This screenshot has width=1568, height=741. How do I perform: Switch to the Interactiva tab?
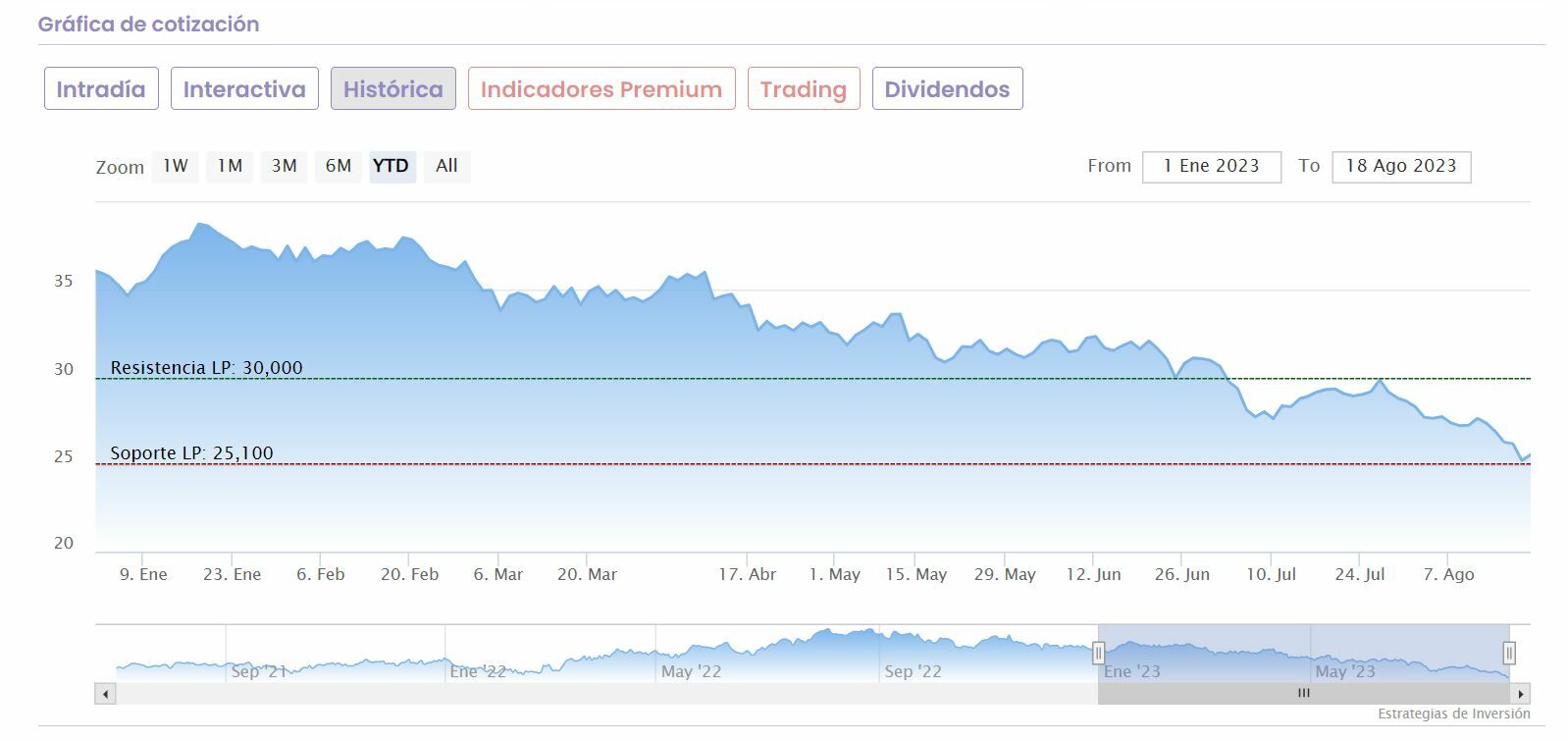[244, 89]
